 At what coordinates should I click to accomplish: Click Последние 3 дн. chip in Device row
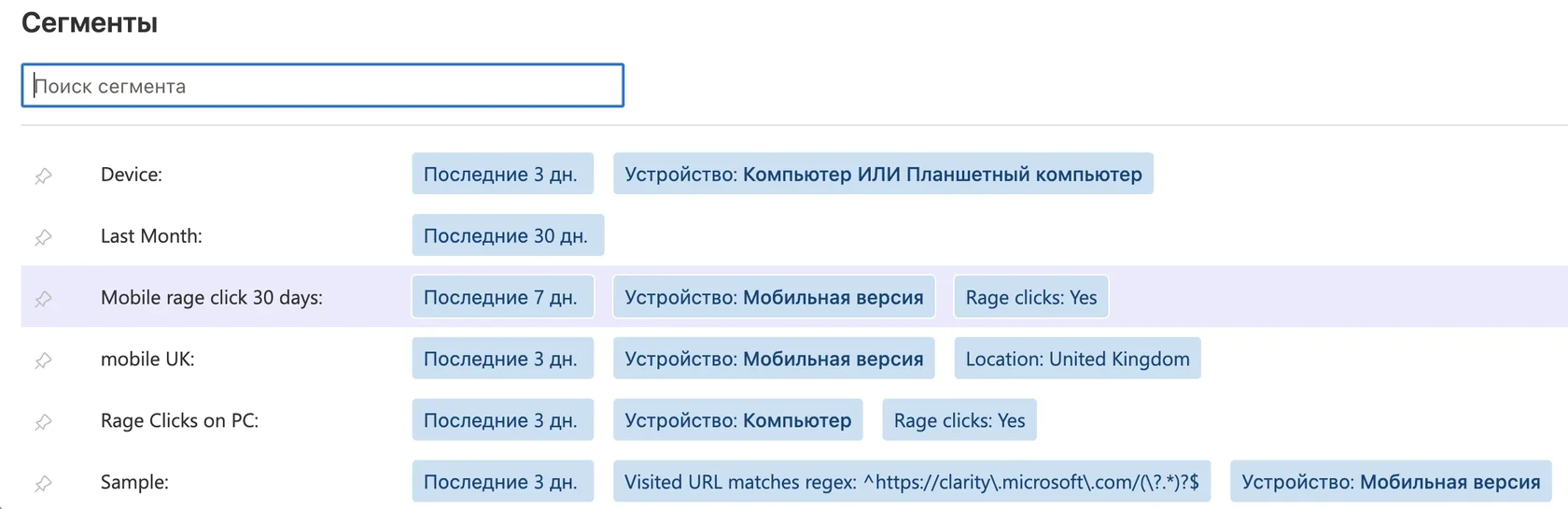pyautogui.click(x=502, y=174)
